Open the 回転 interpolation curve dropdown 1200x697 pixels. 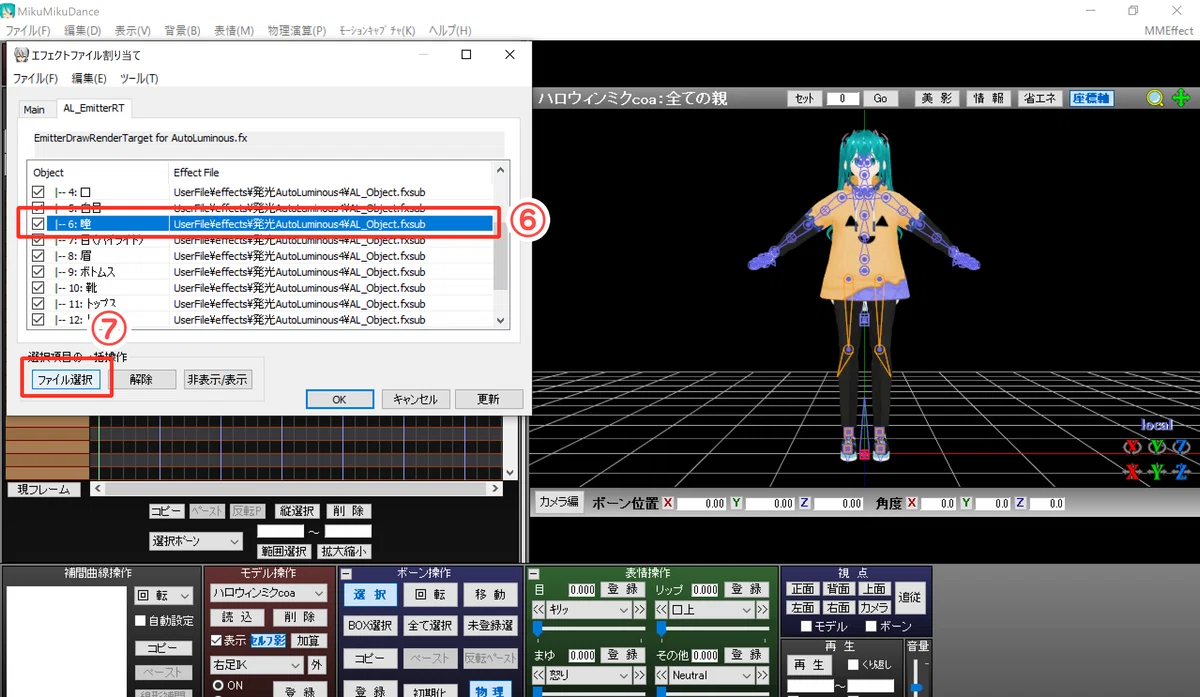click(162, 595)
